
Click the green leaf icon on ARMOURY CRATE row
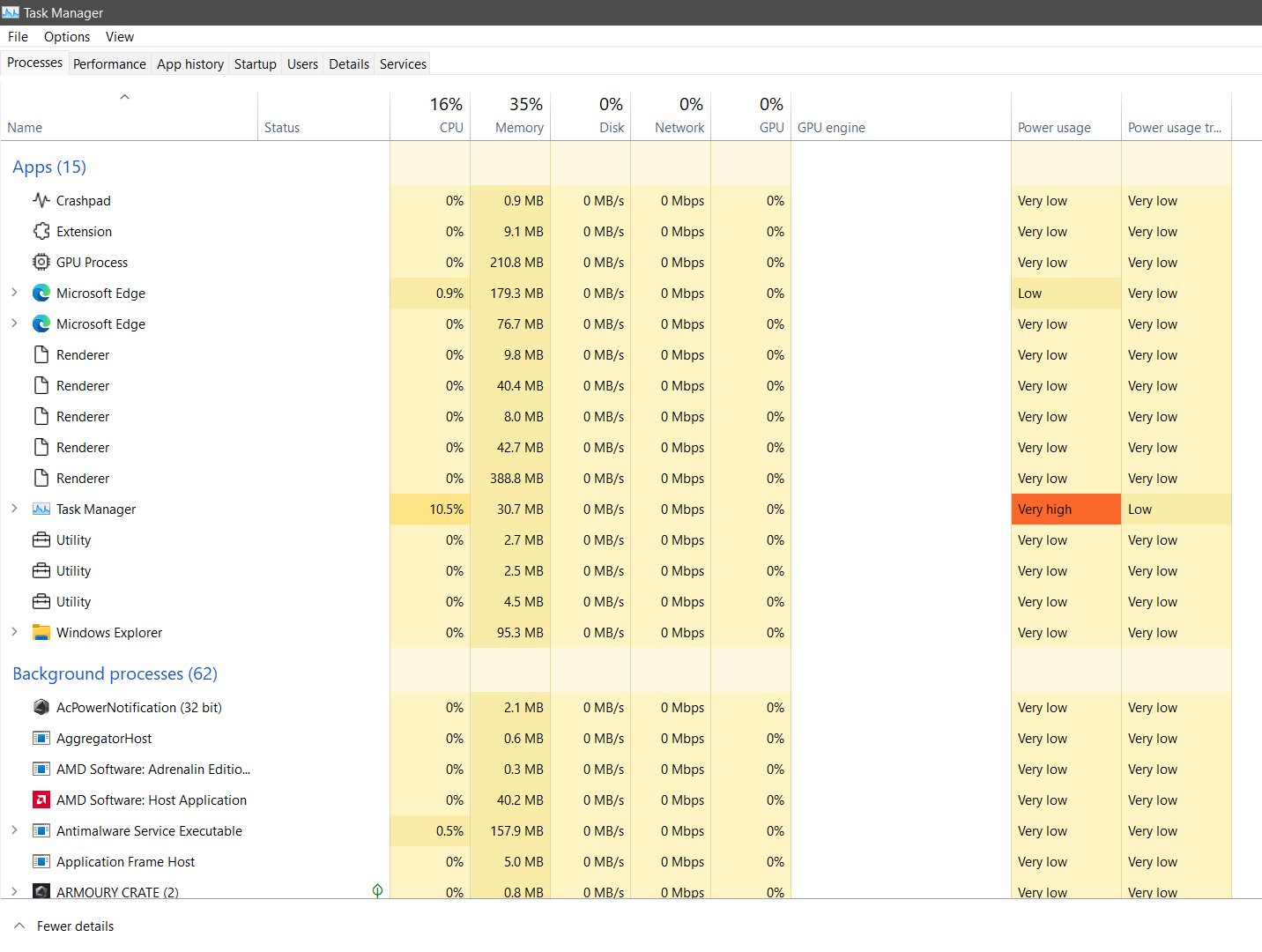(377, 890)
